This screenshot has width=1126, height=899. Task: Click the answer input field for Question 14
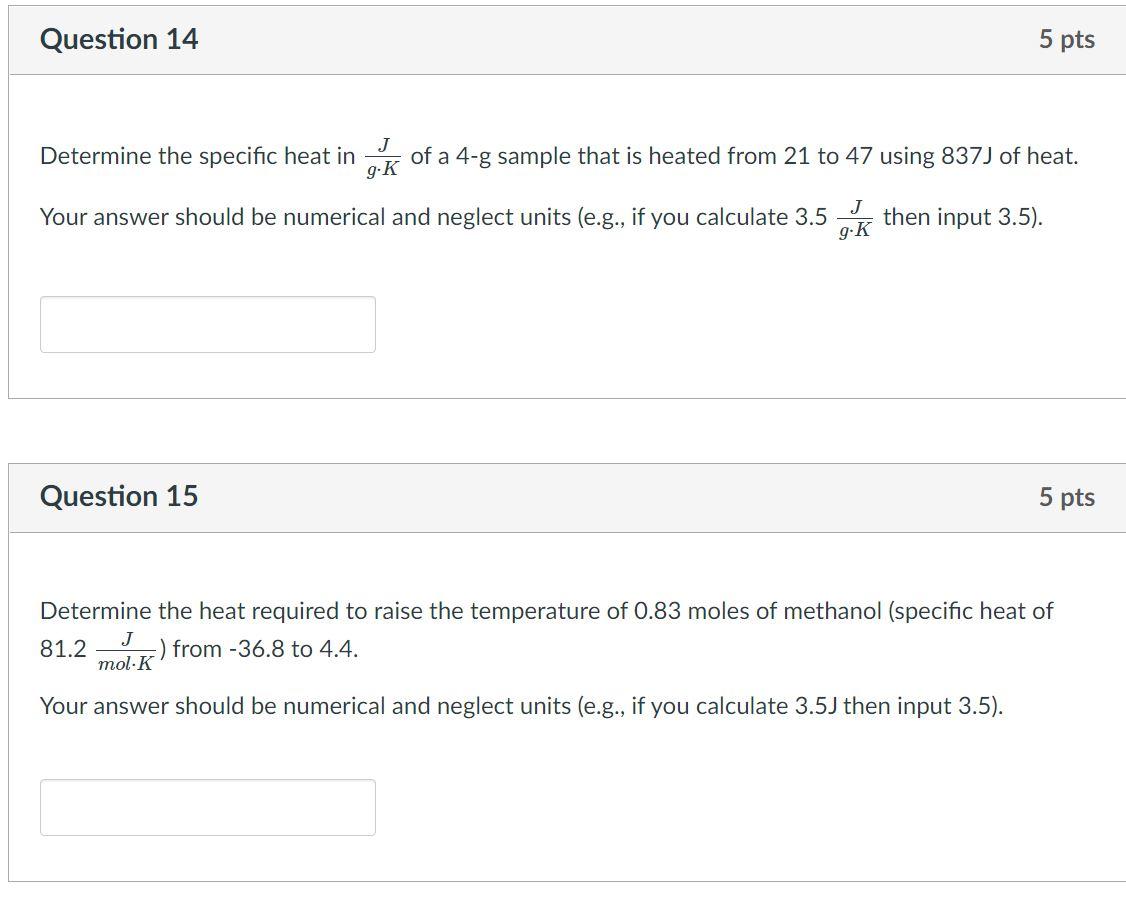tap(207, 323)
